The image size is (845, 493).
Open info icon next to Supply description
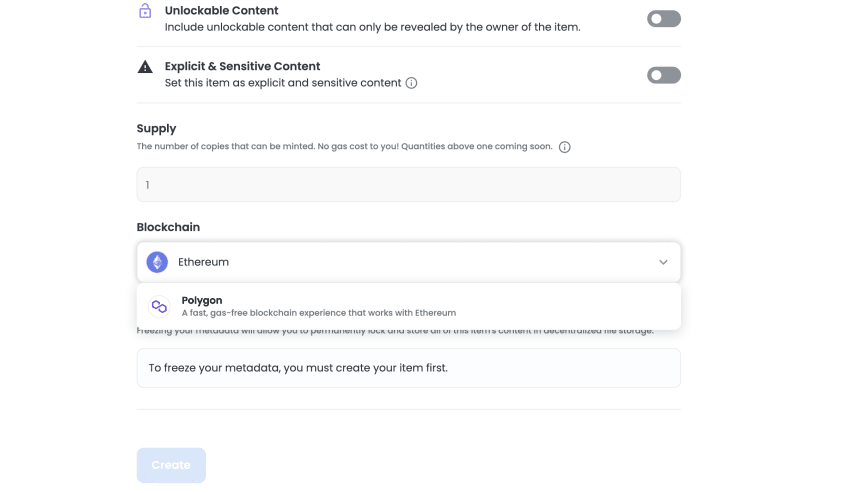564,147
